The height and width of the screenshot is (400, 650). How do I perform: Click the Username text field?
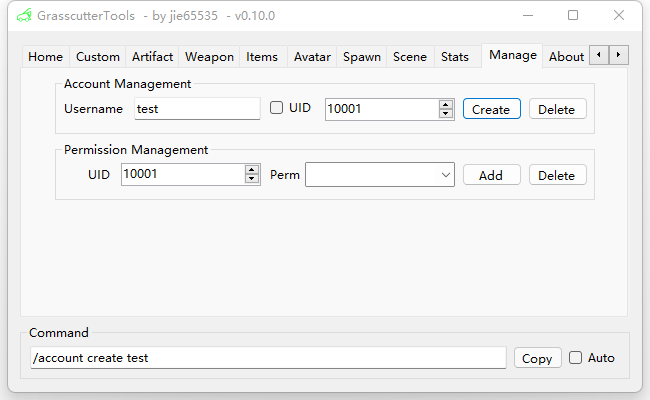point(197,108)
